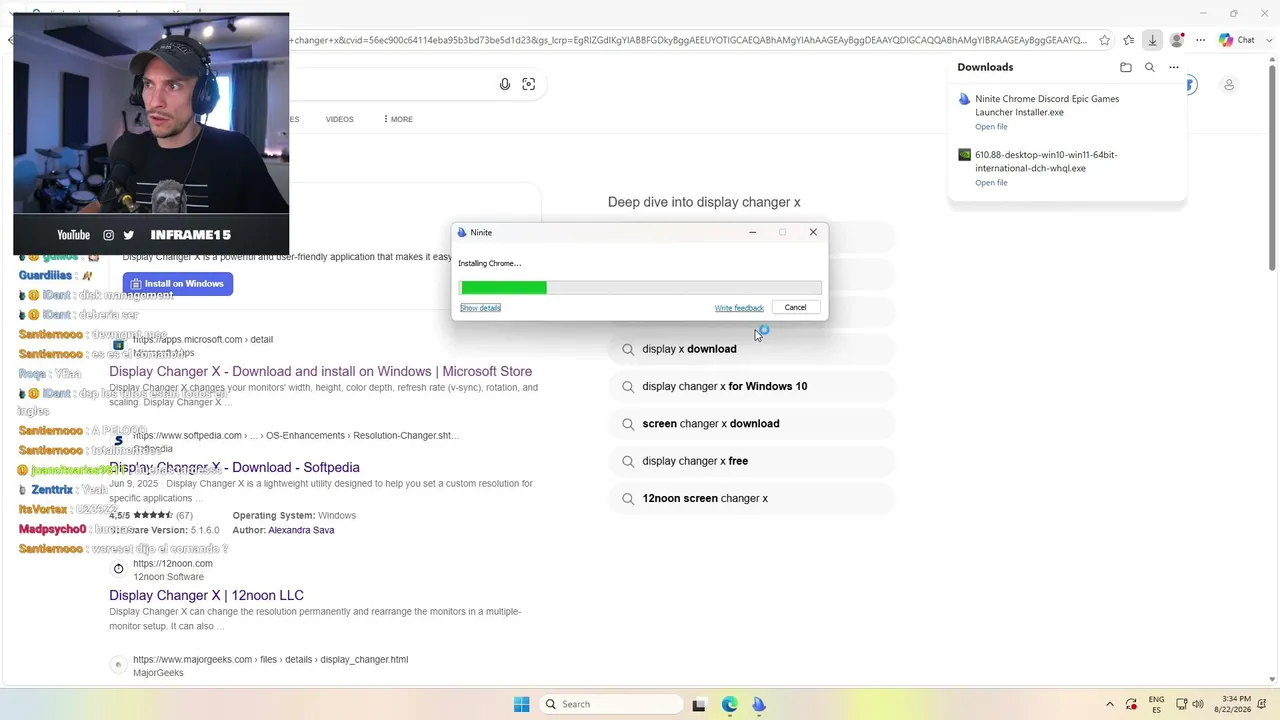Screen dimensions: 1280x720
Task: Open the Edge favorites list icon
Action: 1128,40
